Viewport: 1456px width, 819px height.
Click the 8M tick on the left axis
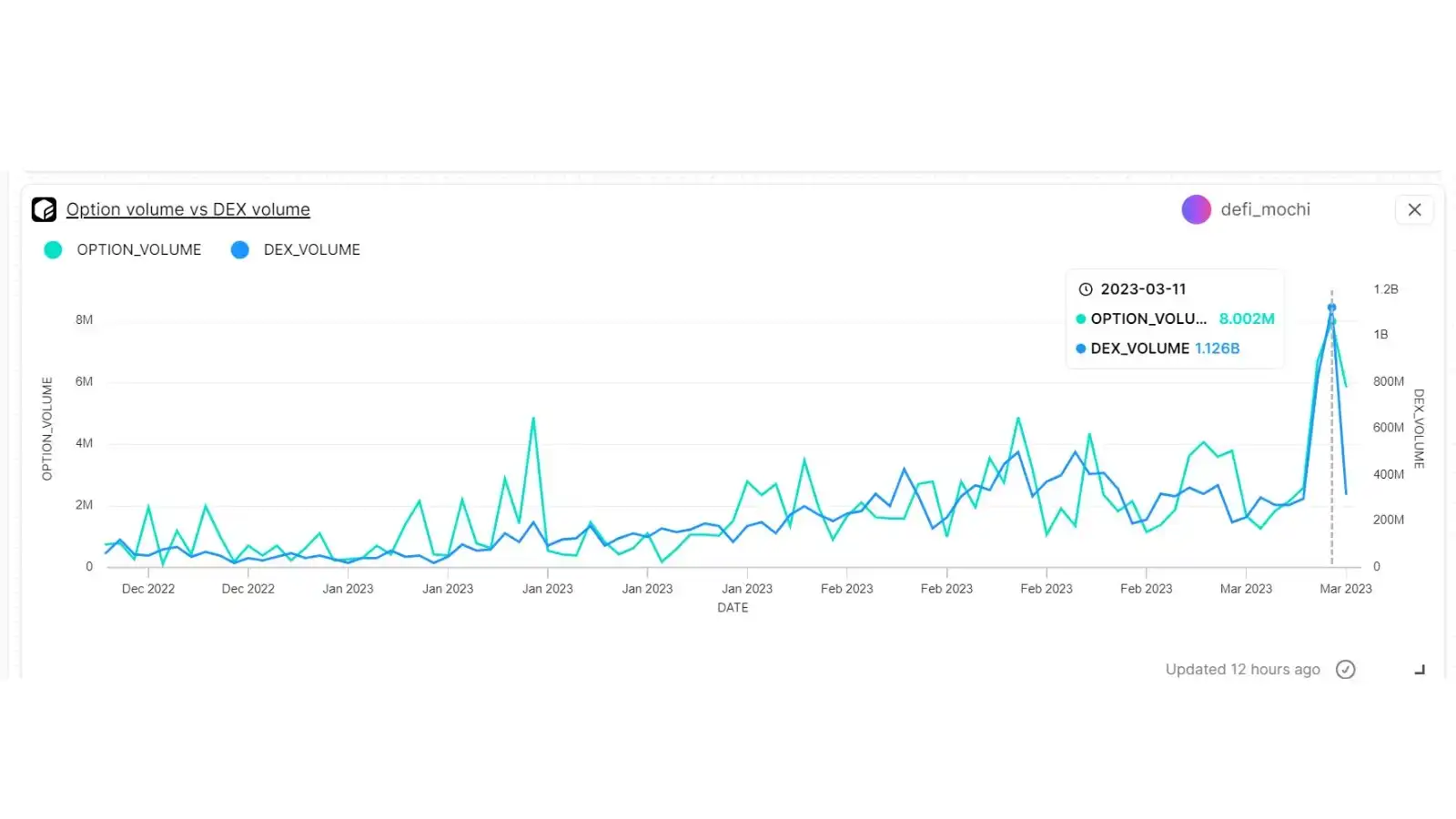84,319
